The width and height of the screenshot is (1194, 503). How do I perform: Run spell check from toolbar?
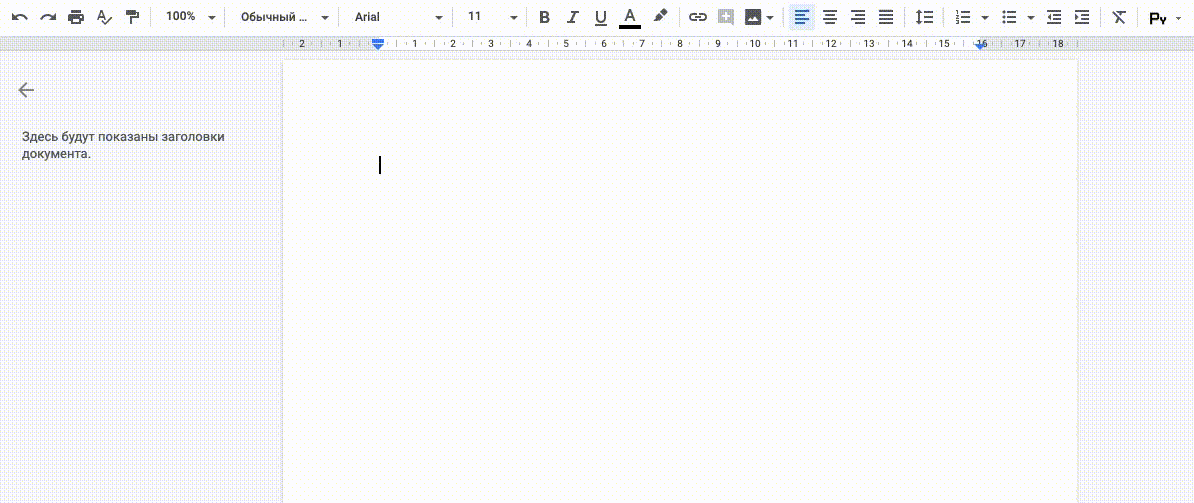point(104,17)
